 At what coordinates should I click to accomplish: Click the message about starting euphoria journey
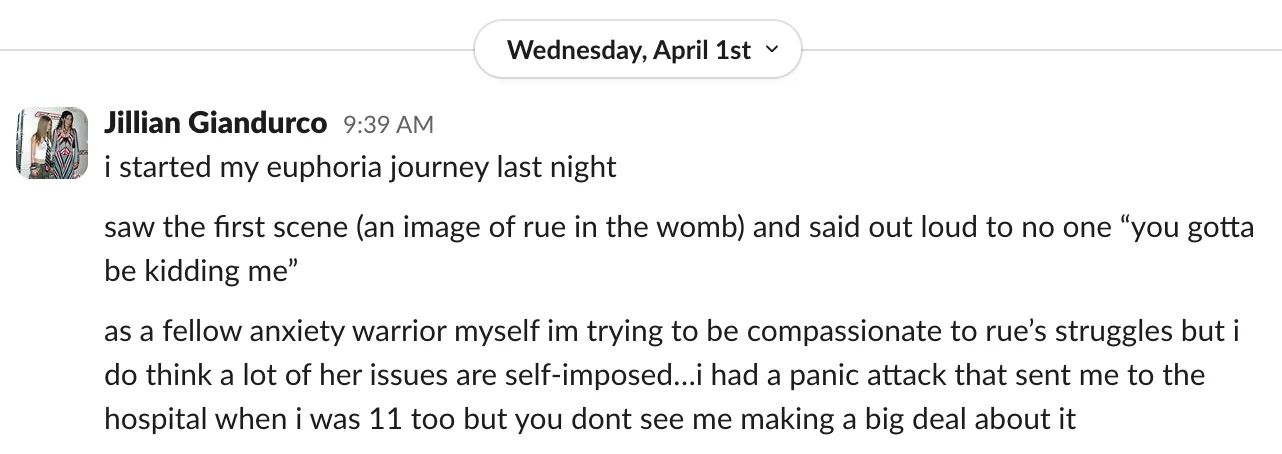click(x=360, y=166)
